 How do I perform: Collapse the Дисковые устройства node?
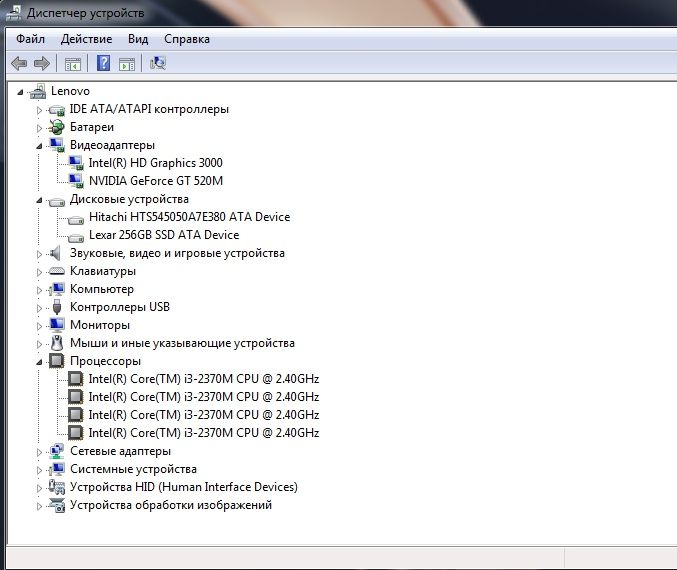click(39, 200)
